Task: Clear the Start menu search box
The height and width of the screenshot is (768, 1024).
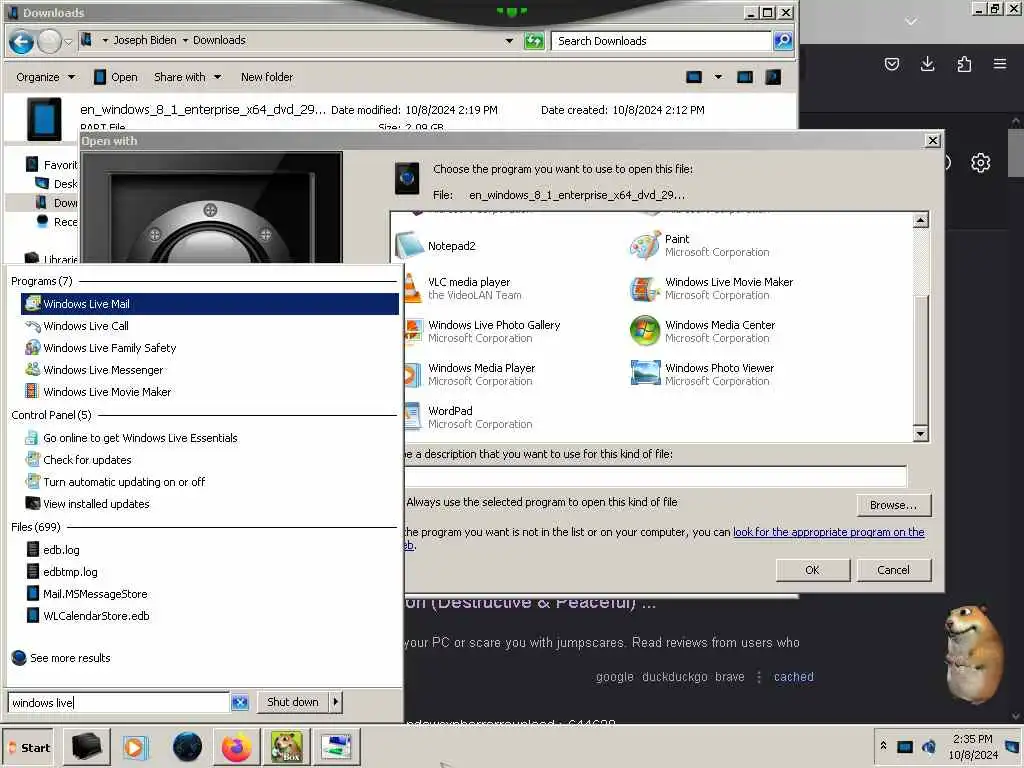Action: [240, 702]
